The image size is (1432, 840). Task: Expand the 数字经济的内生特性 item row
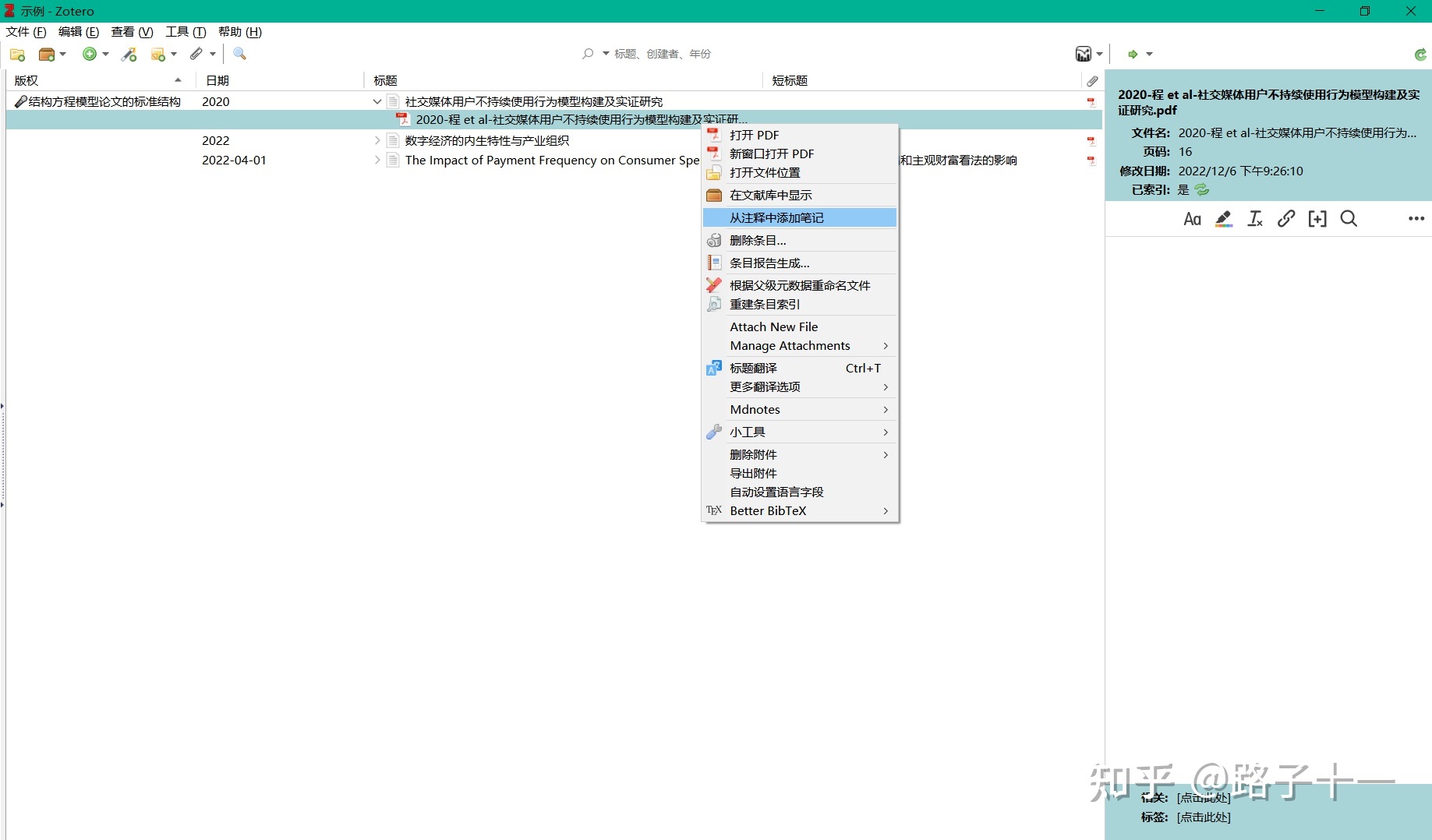coord(377,140)
